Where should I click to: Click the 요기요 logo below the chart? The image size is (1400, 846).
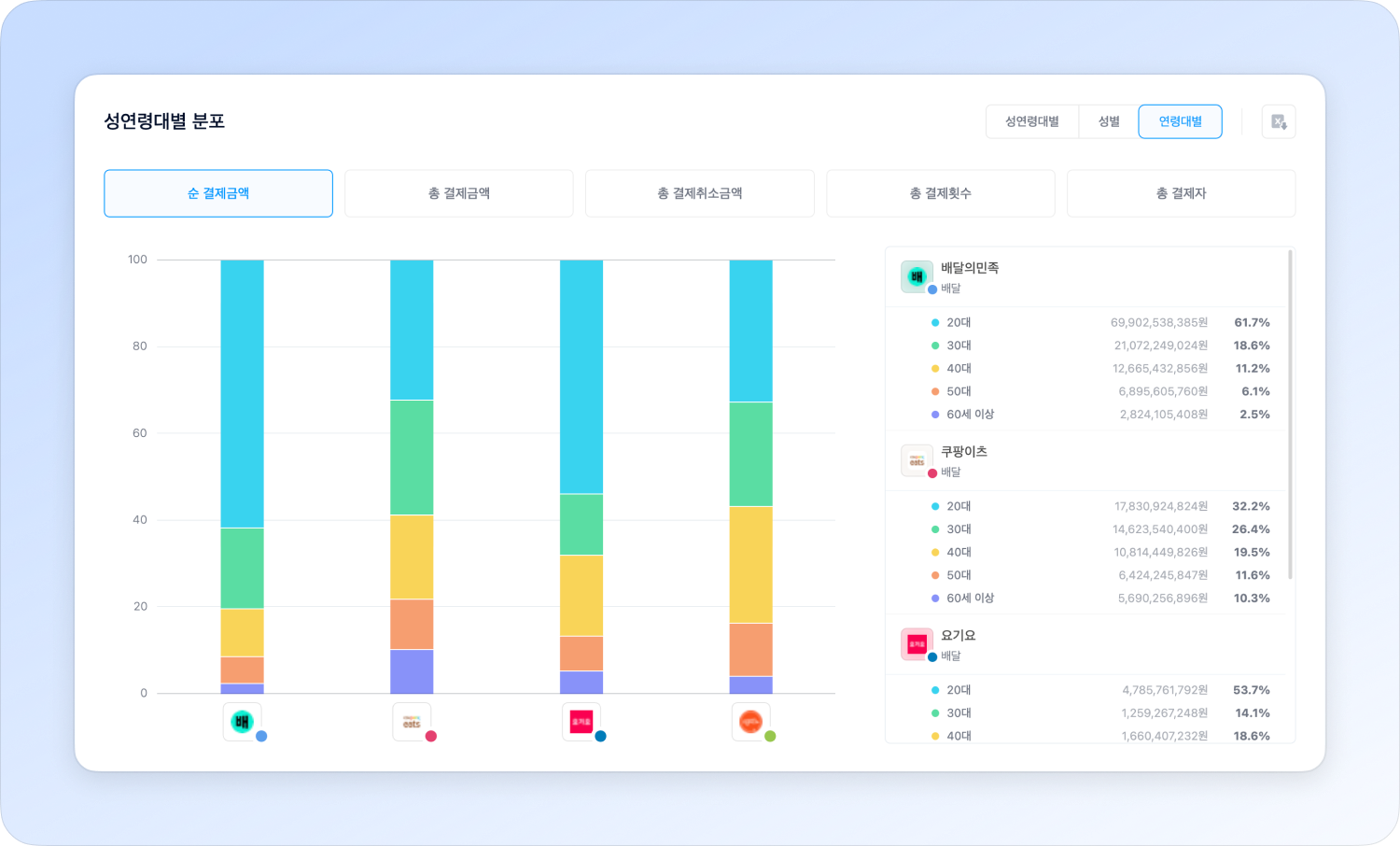pos(581,722)
